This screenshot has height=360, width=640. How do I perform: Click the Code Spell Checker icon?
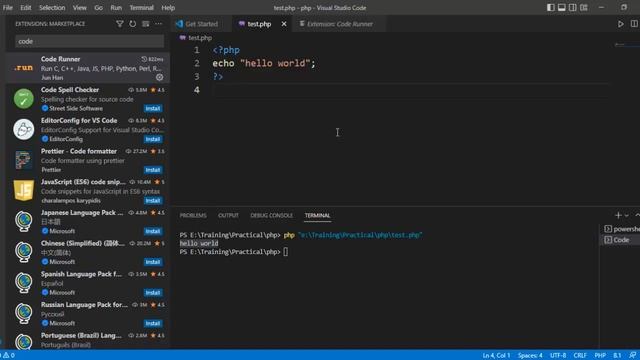coord(24,99)
